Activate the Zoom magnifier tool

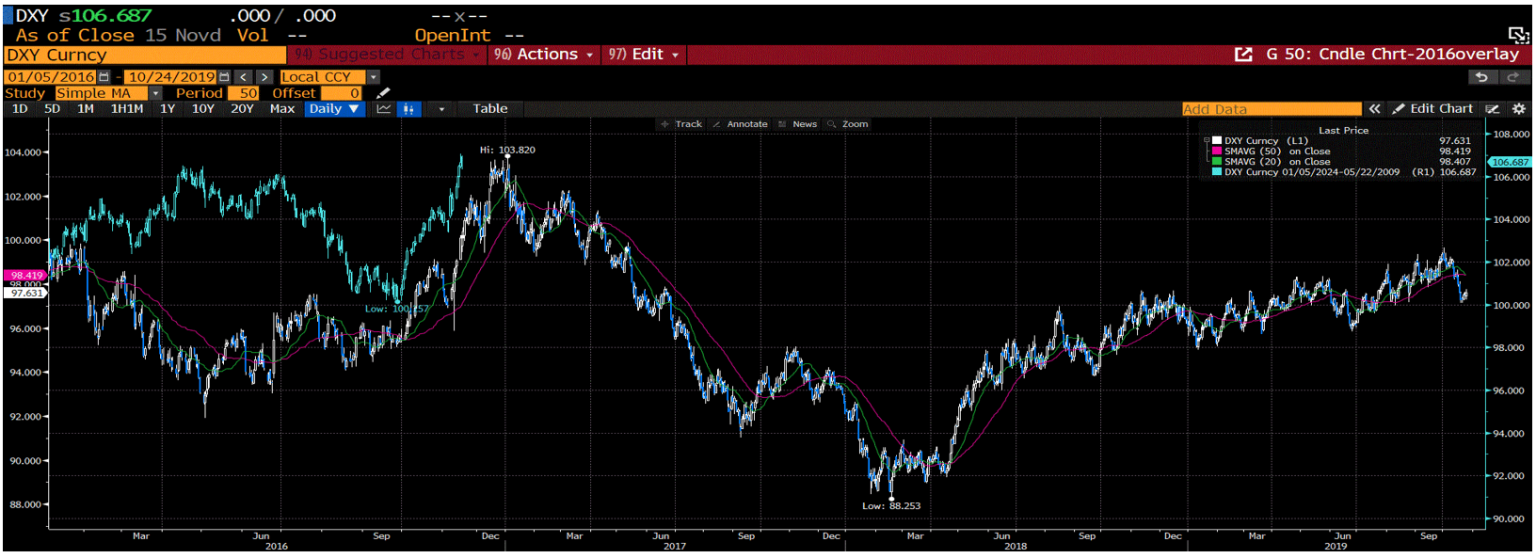pos(847,124)
